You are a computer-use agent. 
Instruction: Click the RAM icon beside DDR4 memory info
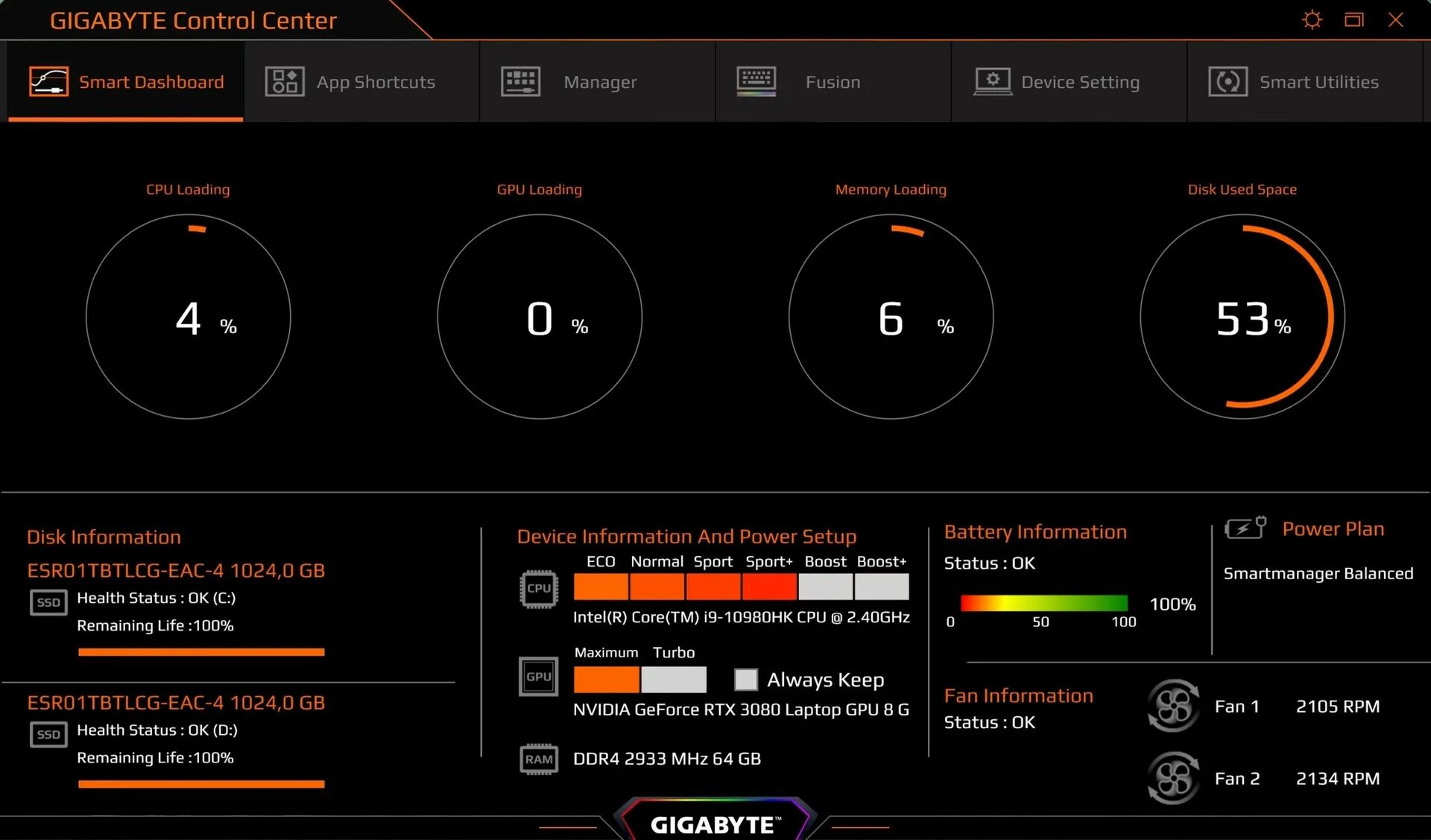point(538,759)
